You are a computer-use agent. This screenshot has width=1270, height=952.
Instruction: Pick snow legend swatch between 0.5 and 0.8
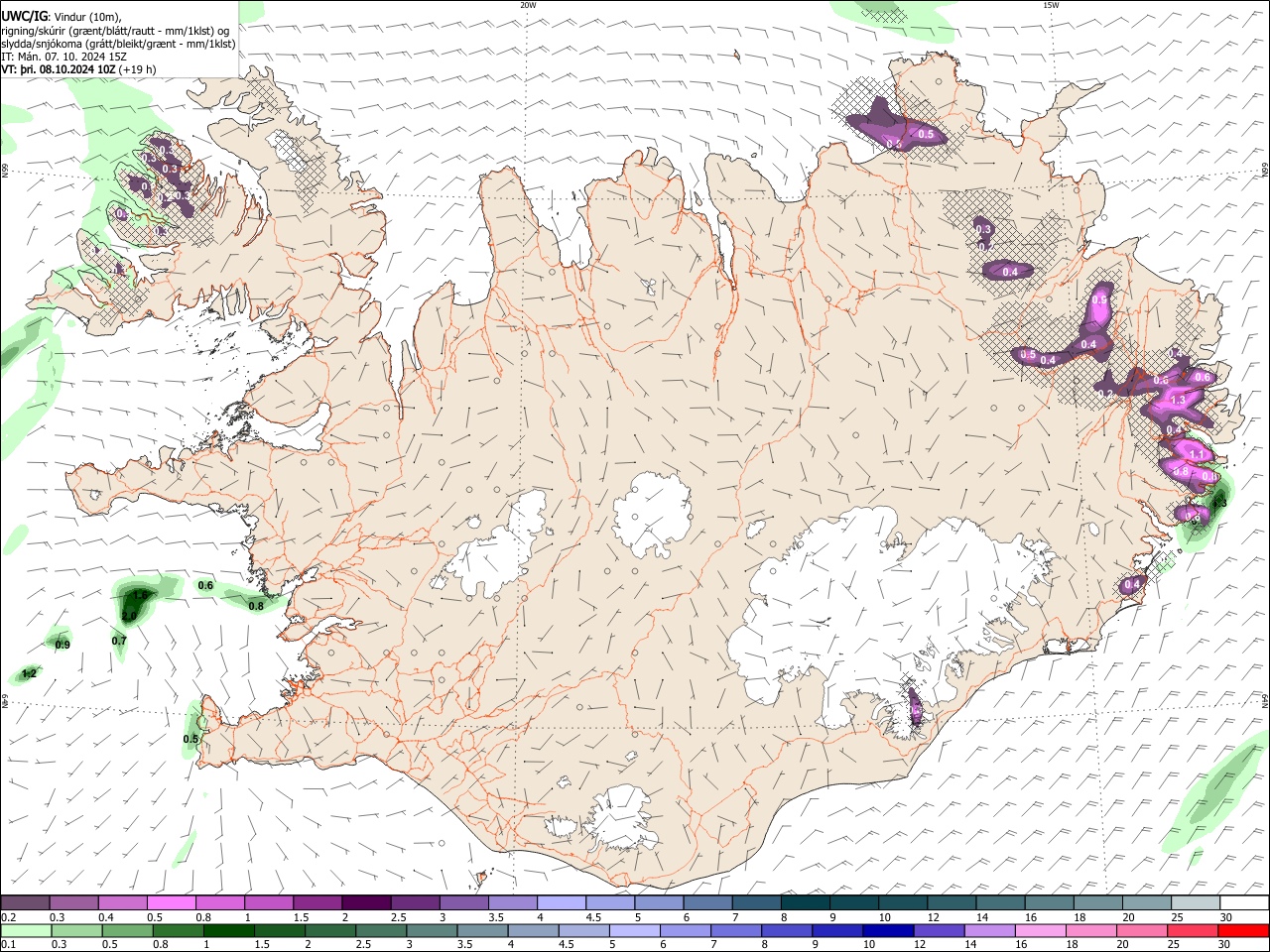tap(171, 903)
